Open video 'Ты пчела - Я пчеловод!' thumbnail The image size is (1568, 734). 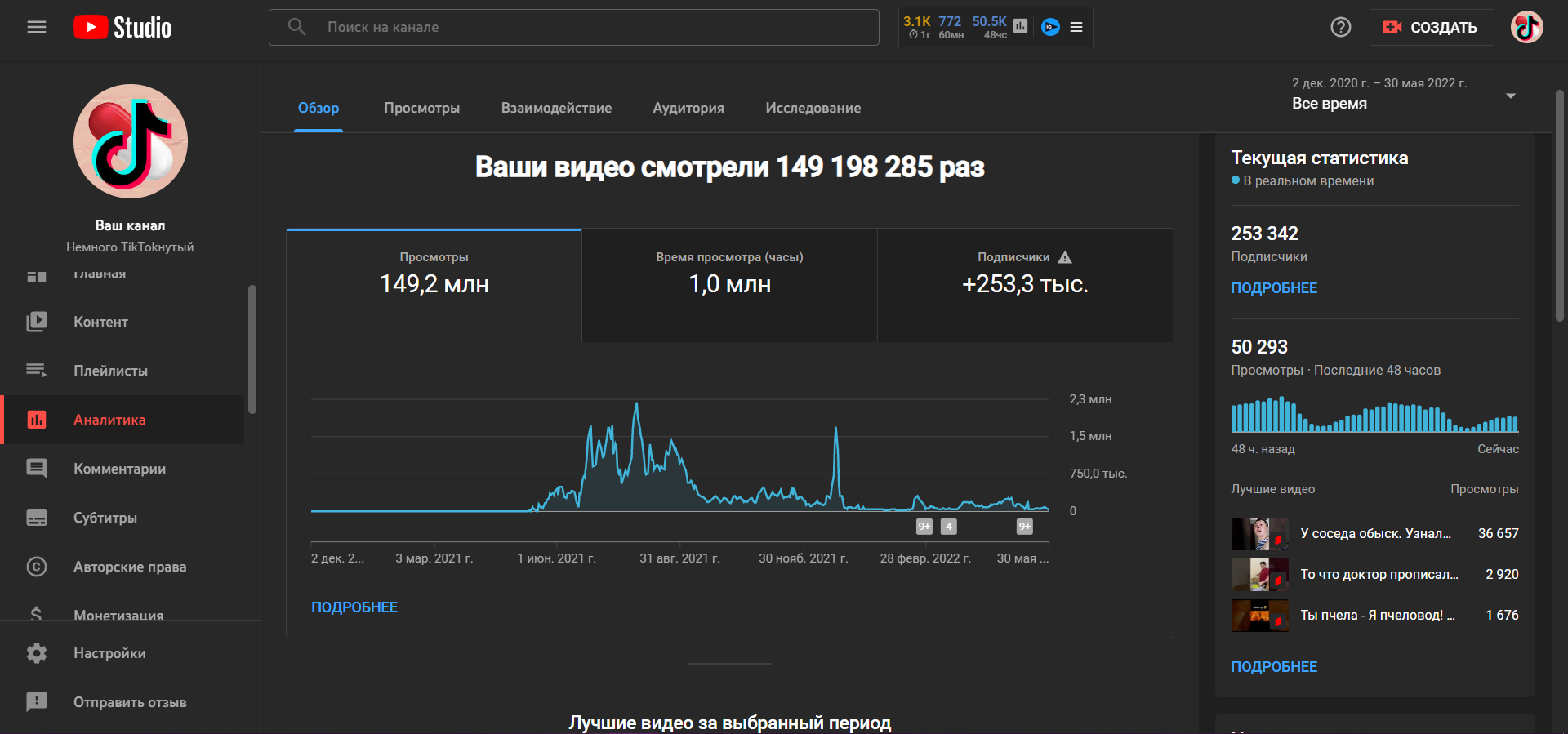pyautogui.click(x=1260, y=616)
